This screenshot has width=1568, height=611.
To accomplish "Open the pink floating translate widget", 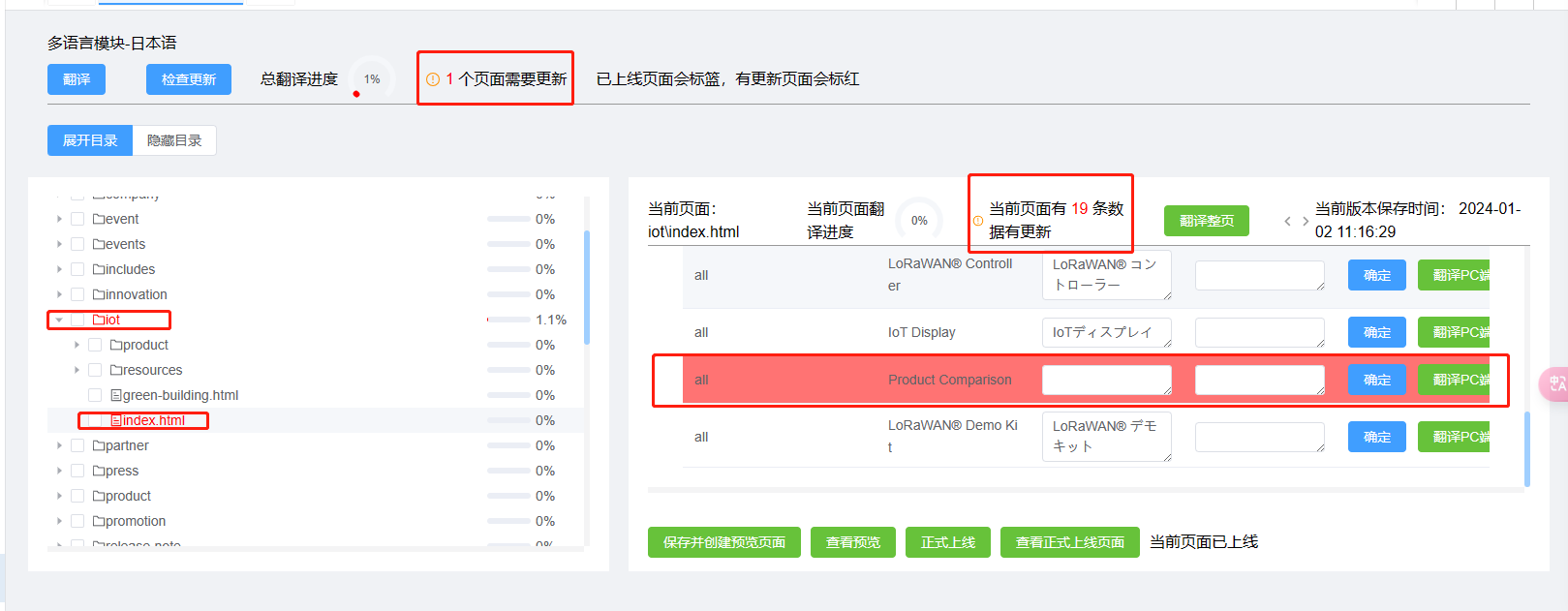I will (x=1555, y=383).
